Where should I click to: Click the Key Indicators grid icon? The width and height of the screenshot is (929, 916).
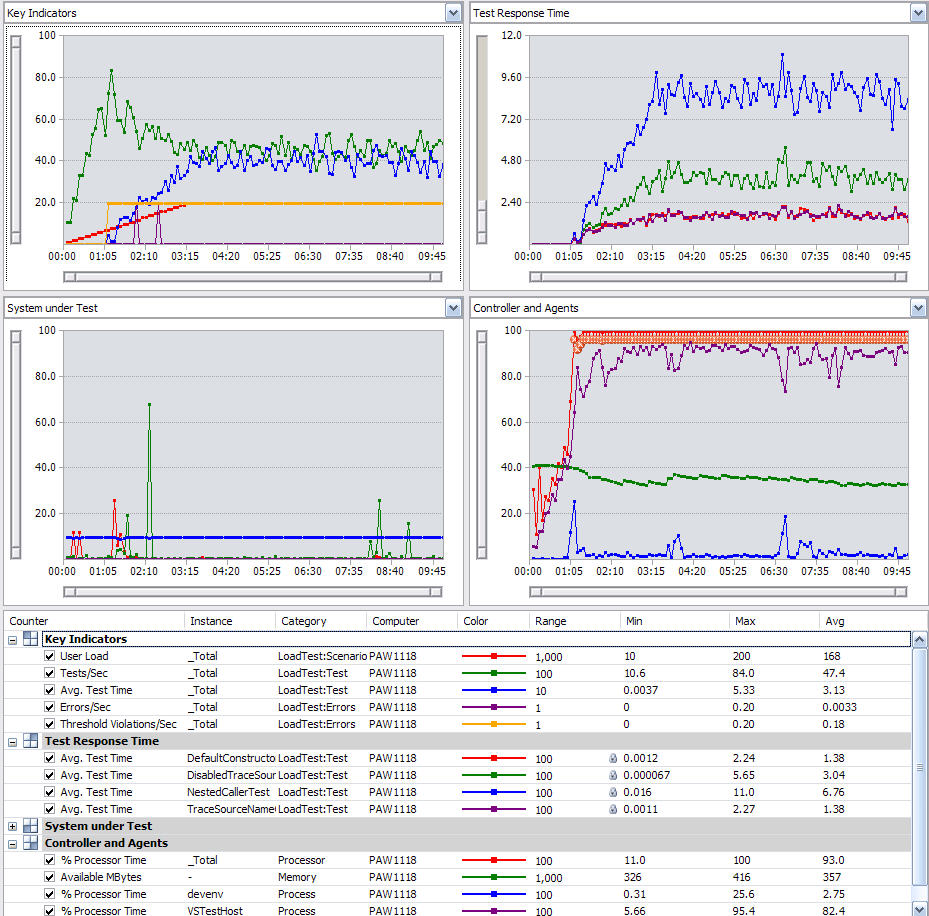[x=31, y=639]
